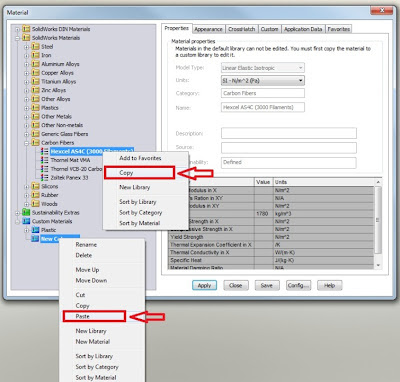Screen dimensions: 400x382
Task: Open the Favorites tab
Action: click(x=339, y=29)
